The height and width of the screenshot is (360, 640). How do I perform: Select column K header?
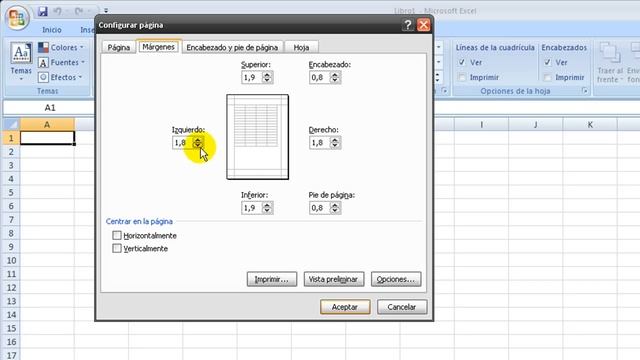[x=590, y=124]
